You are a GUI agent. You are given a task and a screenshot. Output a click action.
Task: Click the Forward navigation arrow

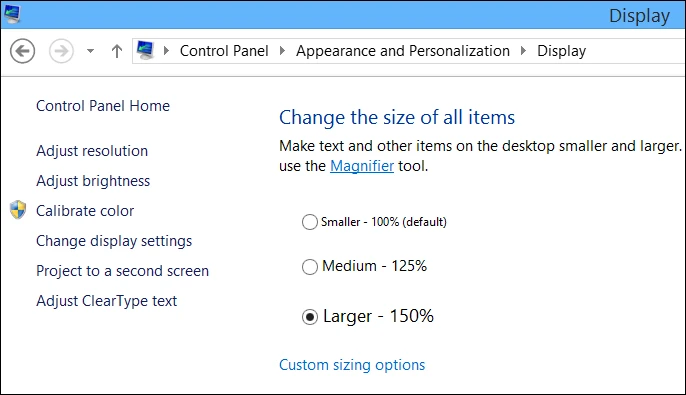61,51
